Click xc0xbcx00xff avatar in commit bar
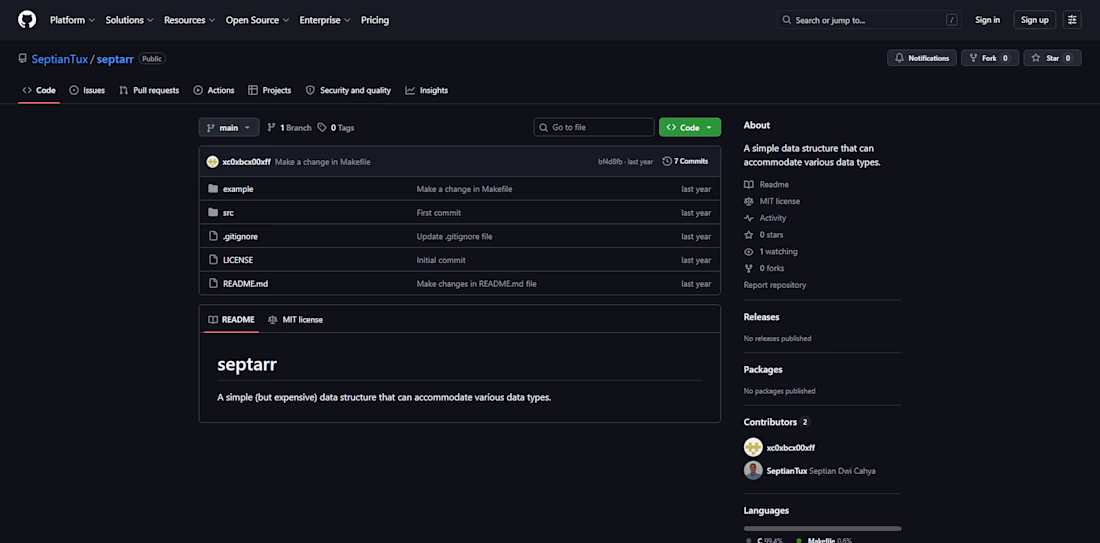Viewport: 1100px width, 543px height. [x=213, y=161]
